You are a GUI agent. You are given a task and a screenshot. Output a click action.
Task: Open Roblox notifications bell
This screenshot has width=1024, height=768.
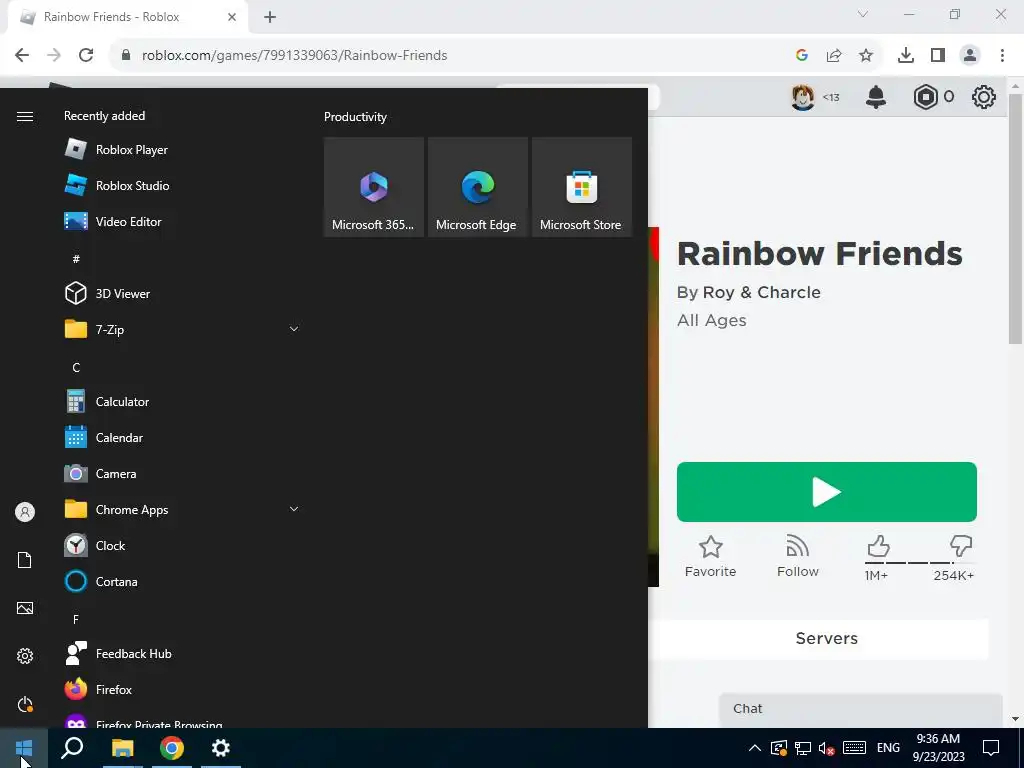(876, 97)
